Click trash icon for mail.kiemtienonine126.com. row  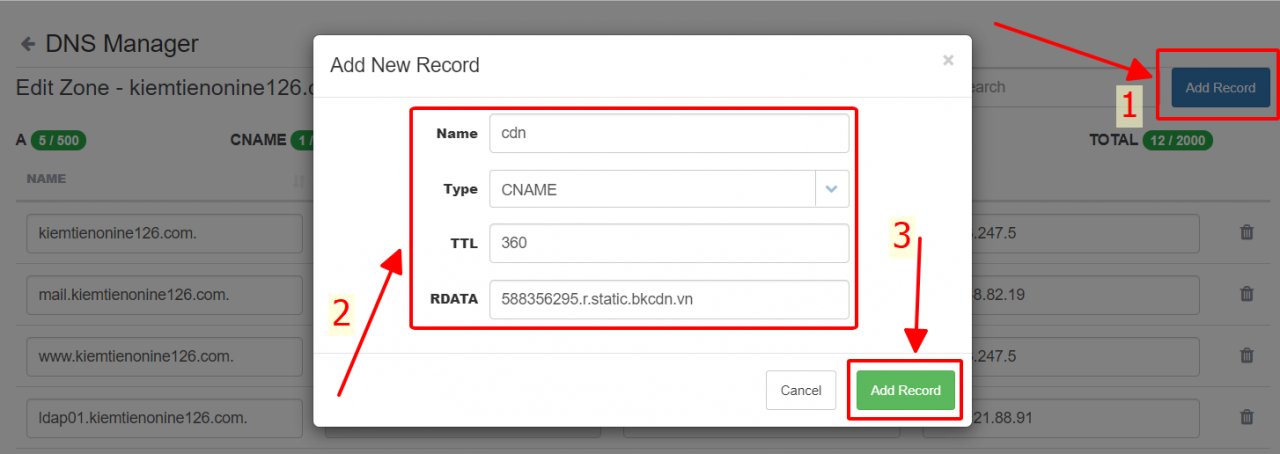tap(1246, 294)
